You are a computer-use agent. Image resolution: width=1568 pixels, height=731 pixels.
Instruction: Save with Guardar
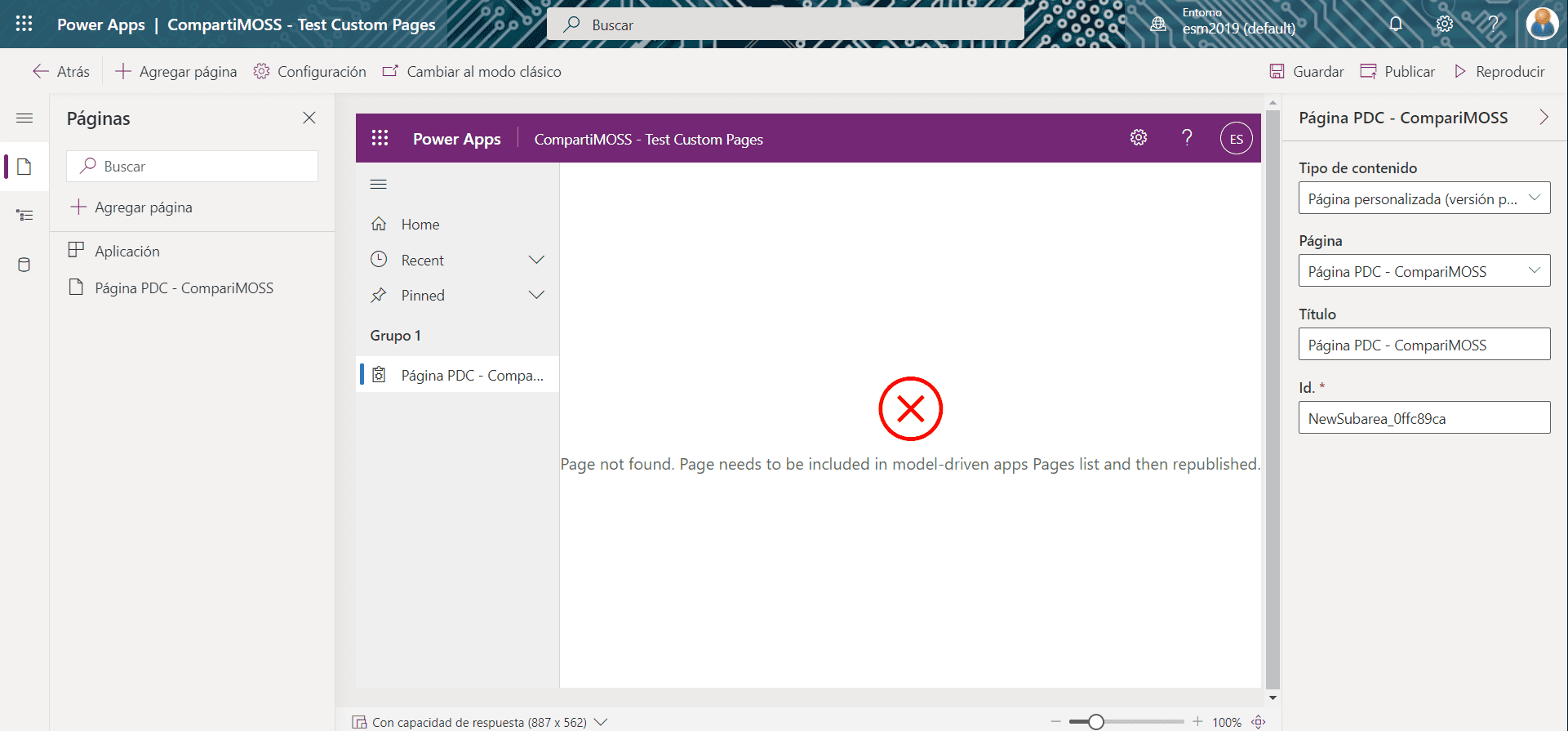(1306, 72)
